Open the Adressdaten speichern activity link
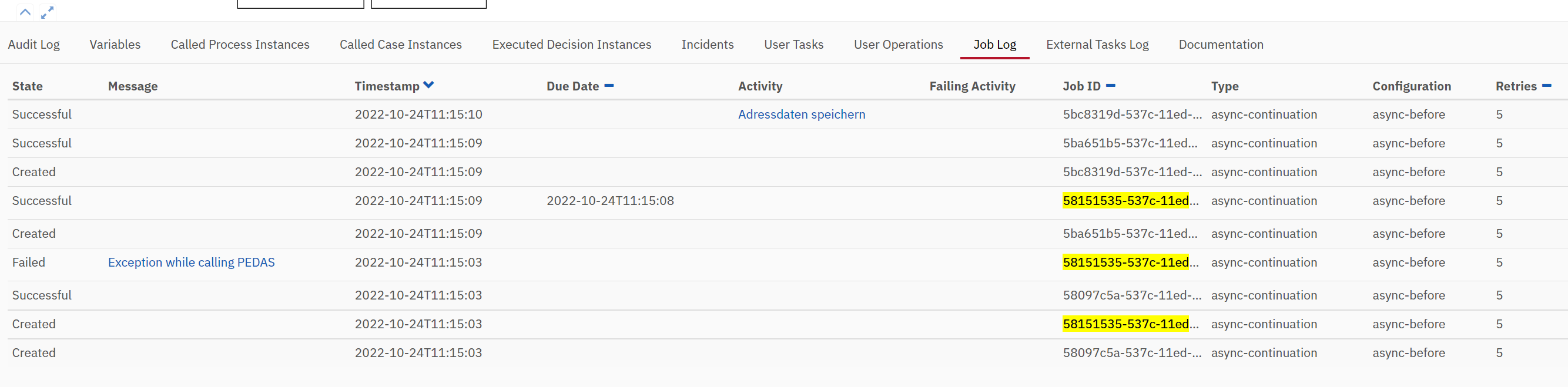1568x387 pixels. pyautogui.click(x=802, y=115)
